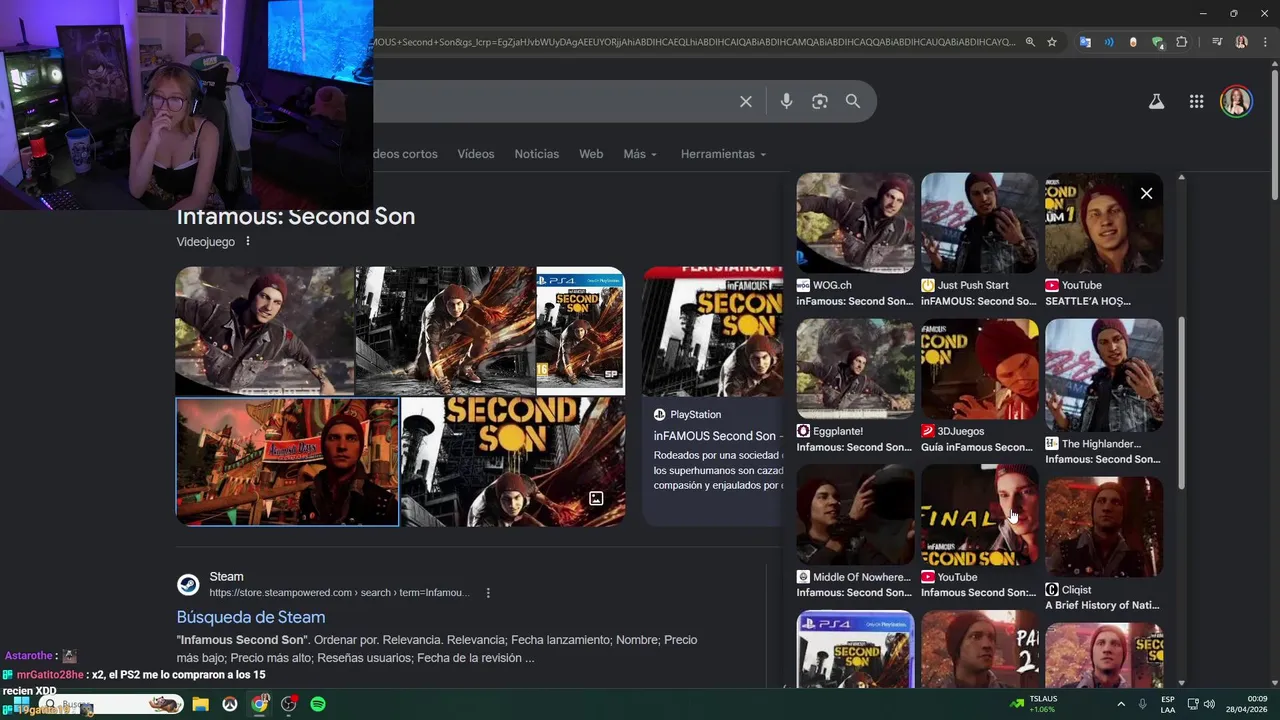This screenshot has width=1280, height=720.
Task: Open YouTube FINAL Second Son image
Action: [979, 532]
